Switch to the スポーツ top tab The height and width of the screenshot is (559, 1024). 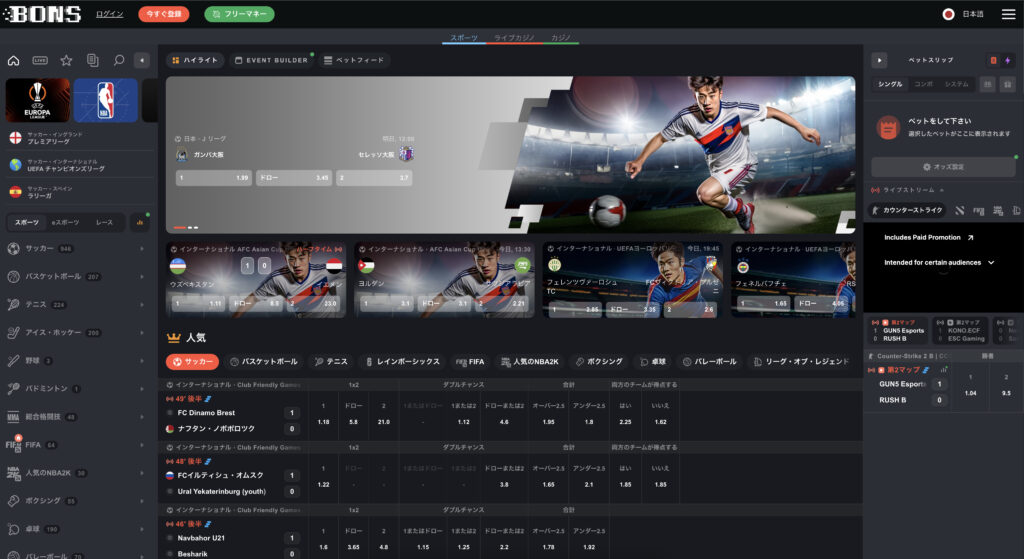point(464,37)
